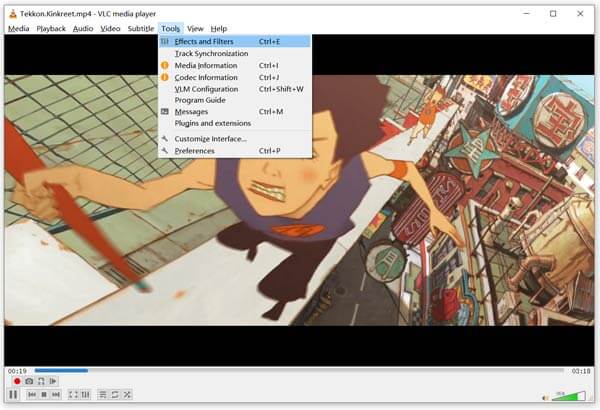The width and height of the screenshot is (600, 410).
Task: Open the Audio menu
Action: 83,29
